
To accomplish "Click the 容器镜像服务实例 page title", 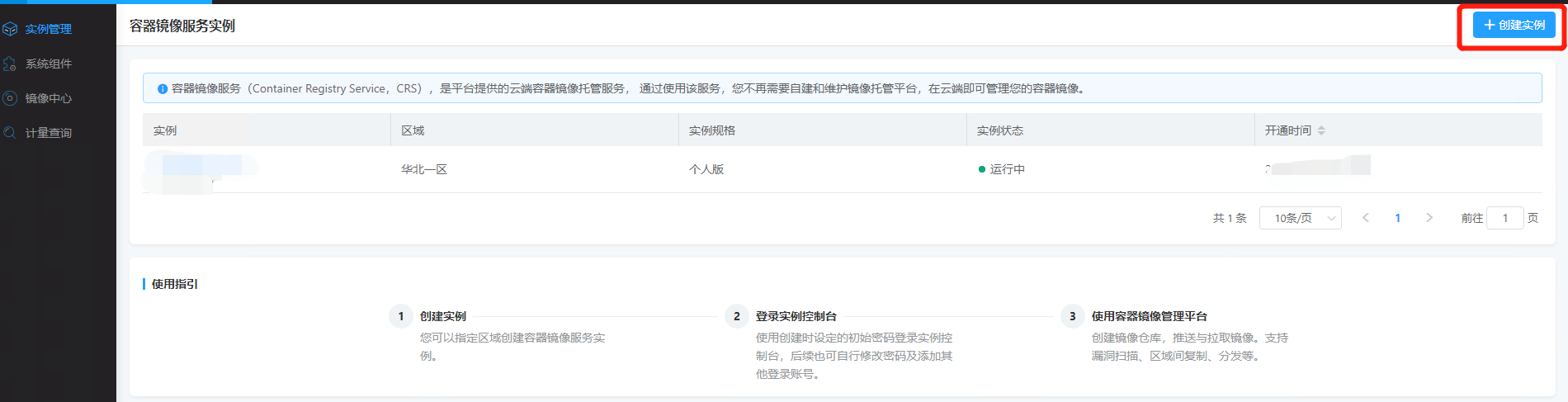I will pos(182,26).
